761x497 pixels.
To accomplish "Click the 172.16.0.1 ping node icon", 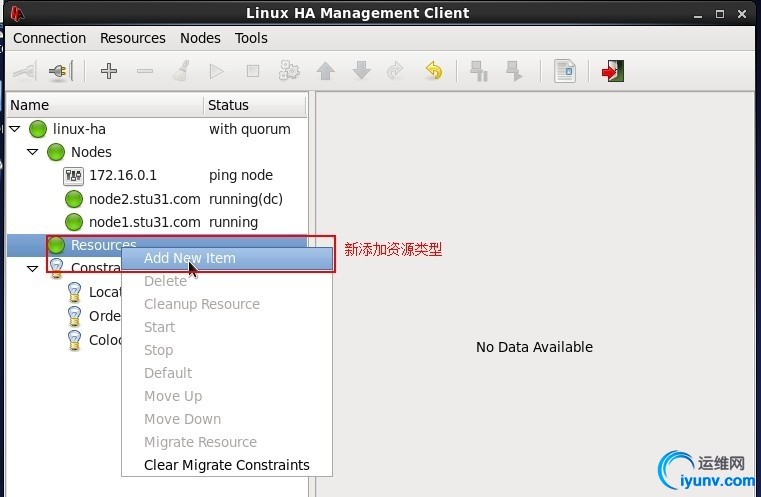I will click(73, 176).
